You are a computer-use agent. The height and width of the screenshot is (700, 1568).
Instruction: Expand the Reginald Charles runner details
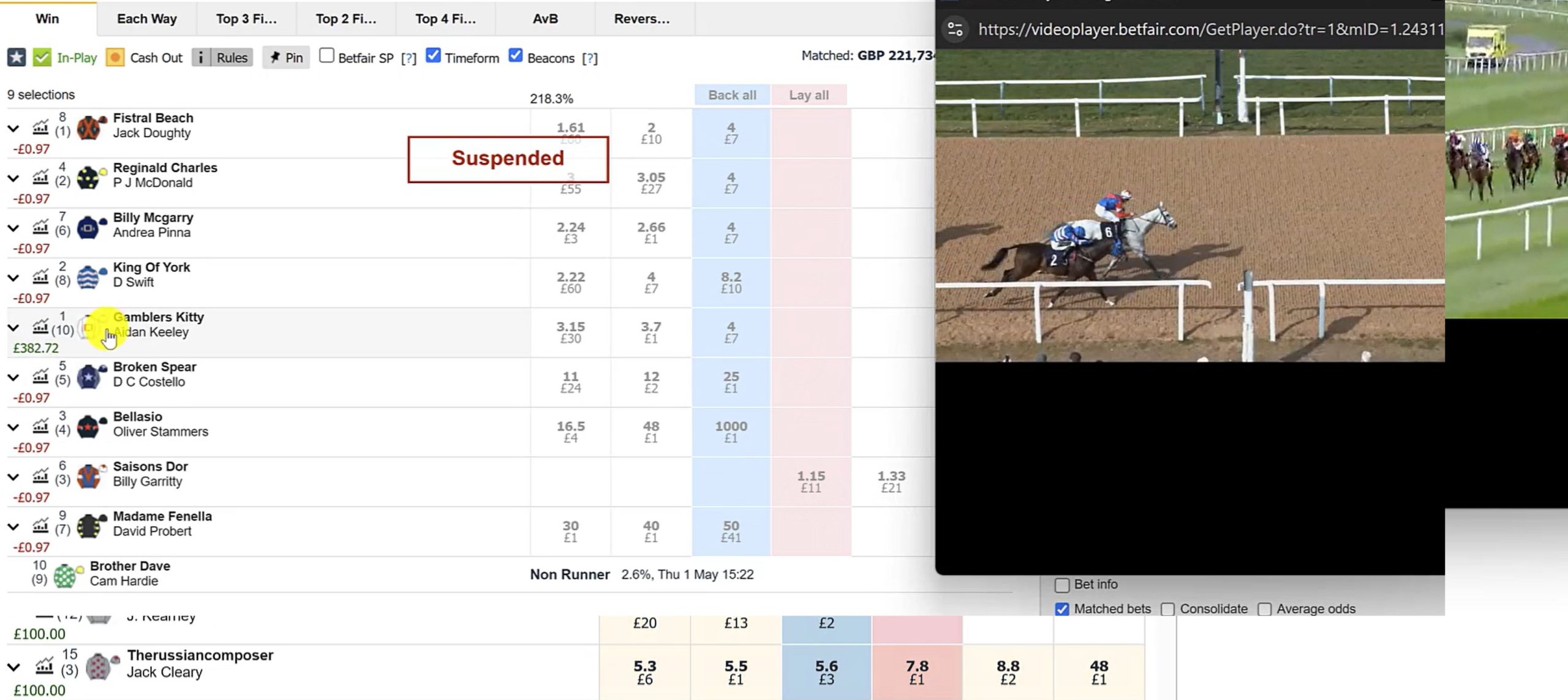click(13, 178)
